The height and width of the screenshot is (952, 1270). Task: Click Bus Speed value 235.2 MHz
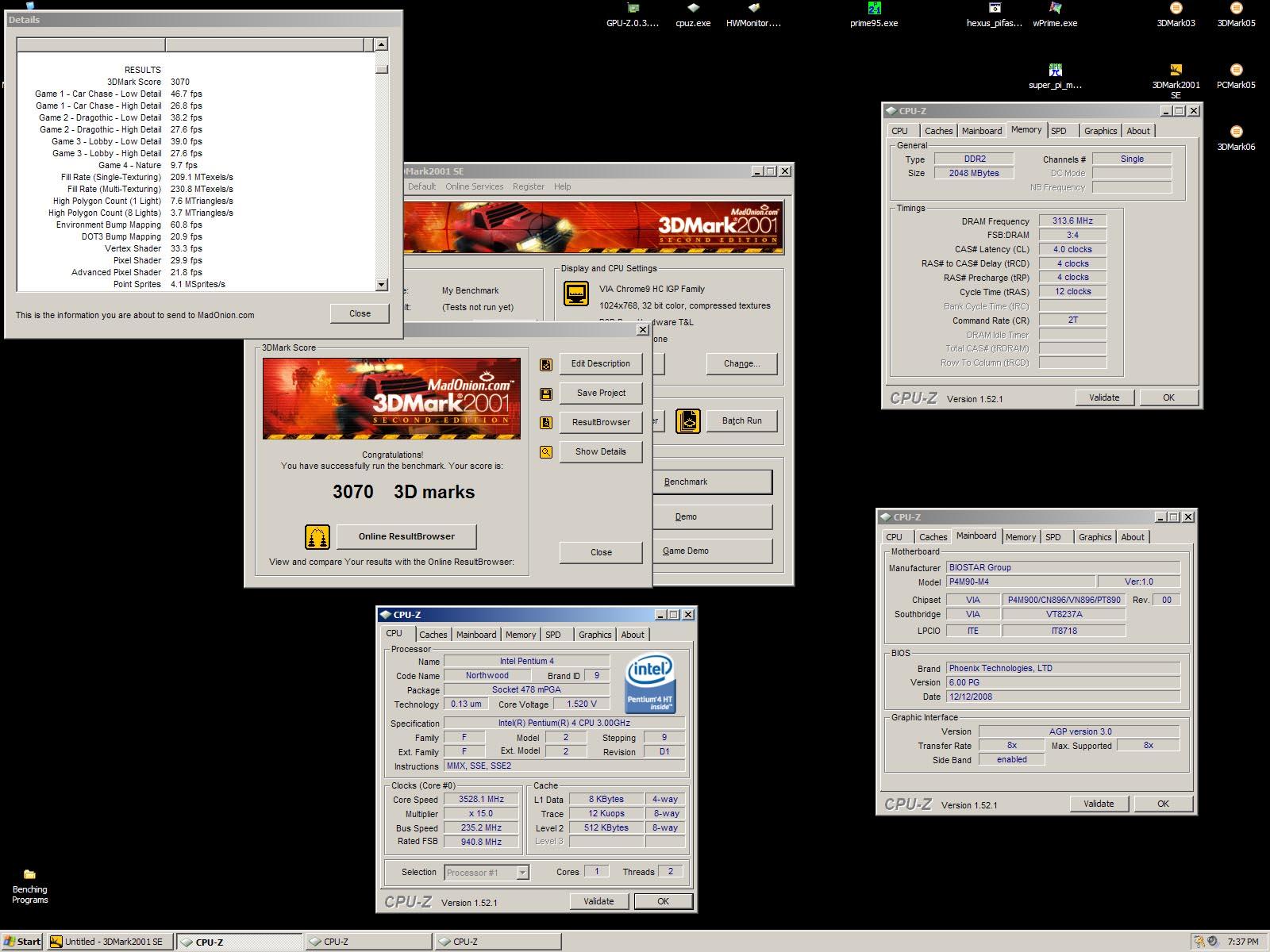coord(481,827)
